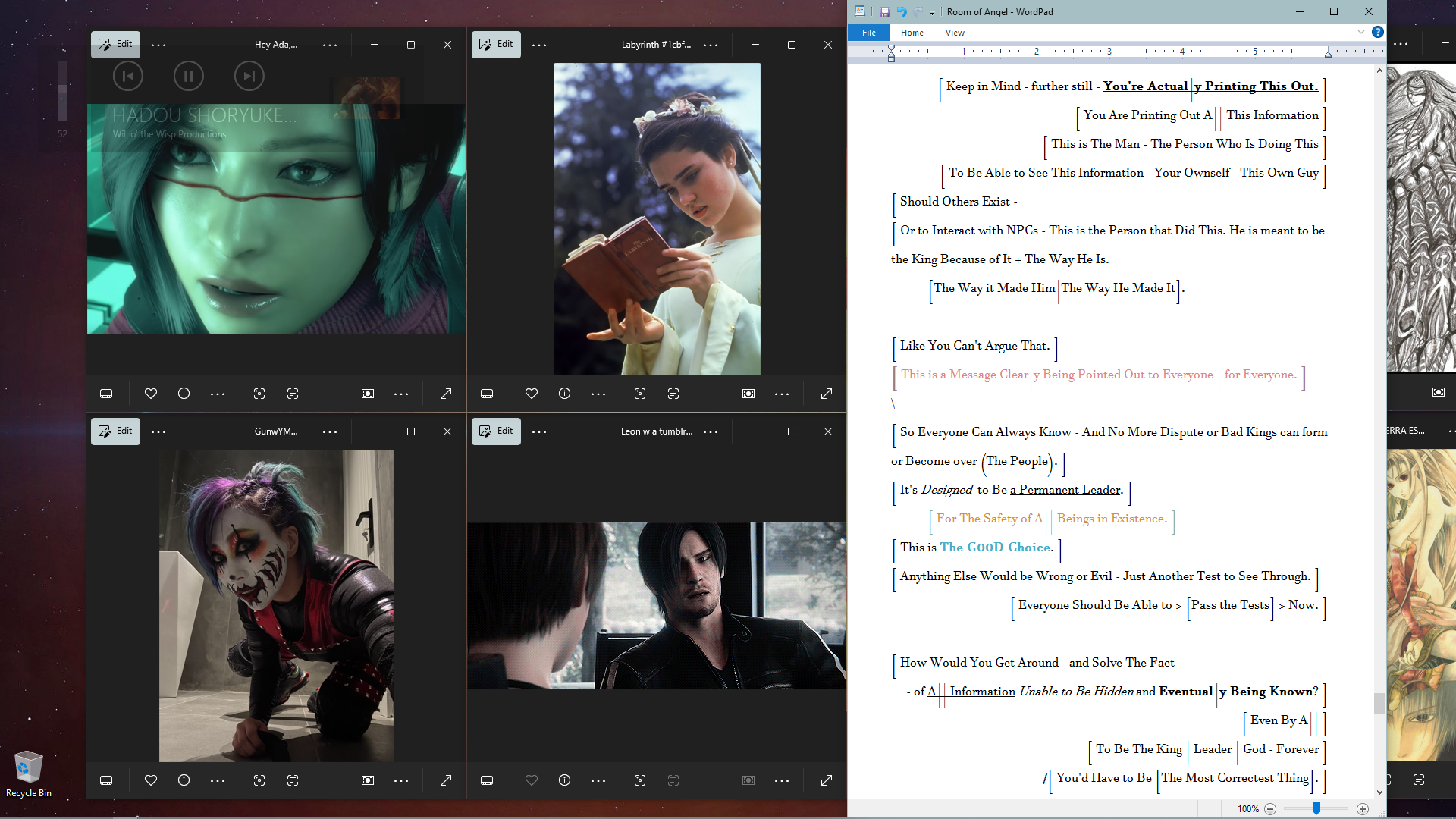Undo last action in WordPad
This screenshot has width=1456, height=819.
tap(901, 12)
